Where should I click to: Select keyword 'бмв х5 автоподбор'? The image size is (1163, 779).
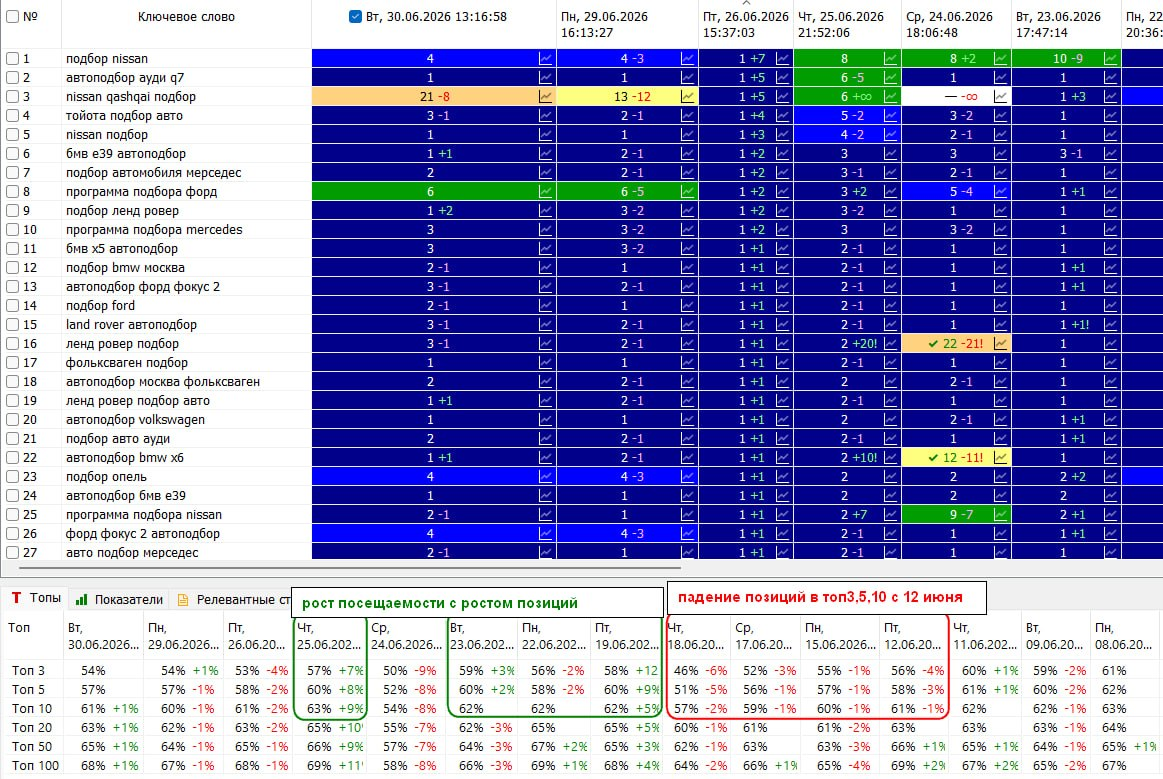pyautogui.click(x=122, y=249)
